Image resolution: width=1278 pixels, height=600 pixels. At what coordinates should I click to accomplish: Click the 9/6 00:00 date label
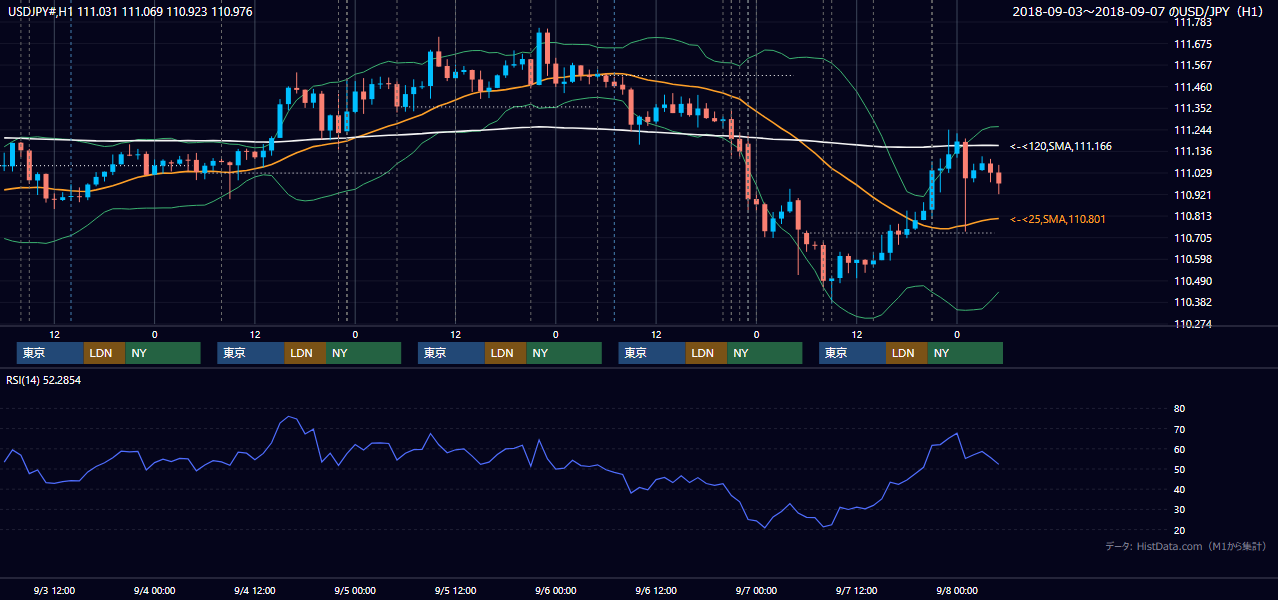(x=555, y=590)
